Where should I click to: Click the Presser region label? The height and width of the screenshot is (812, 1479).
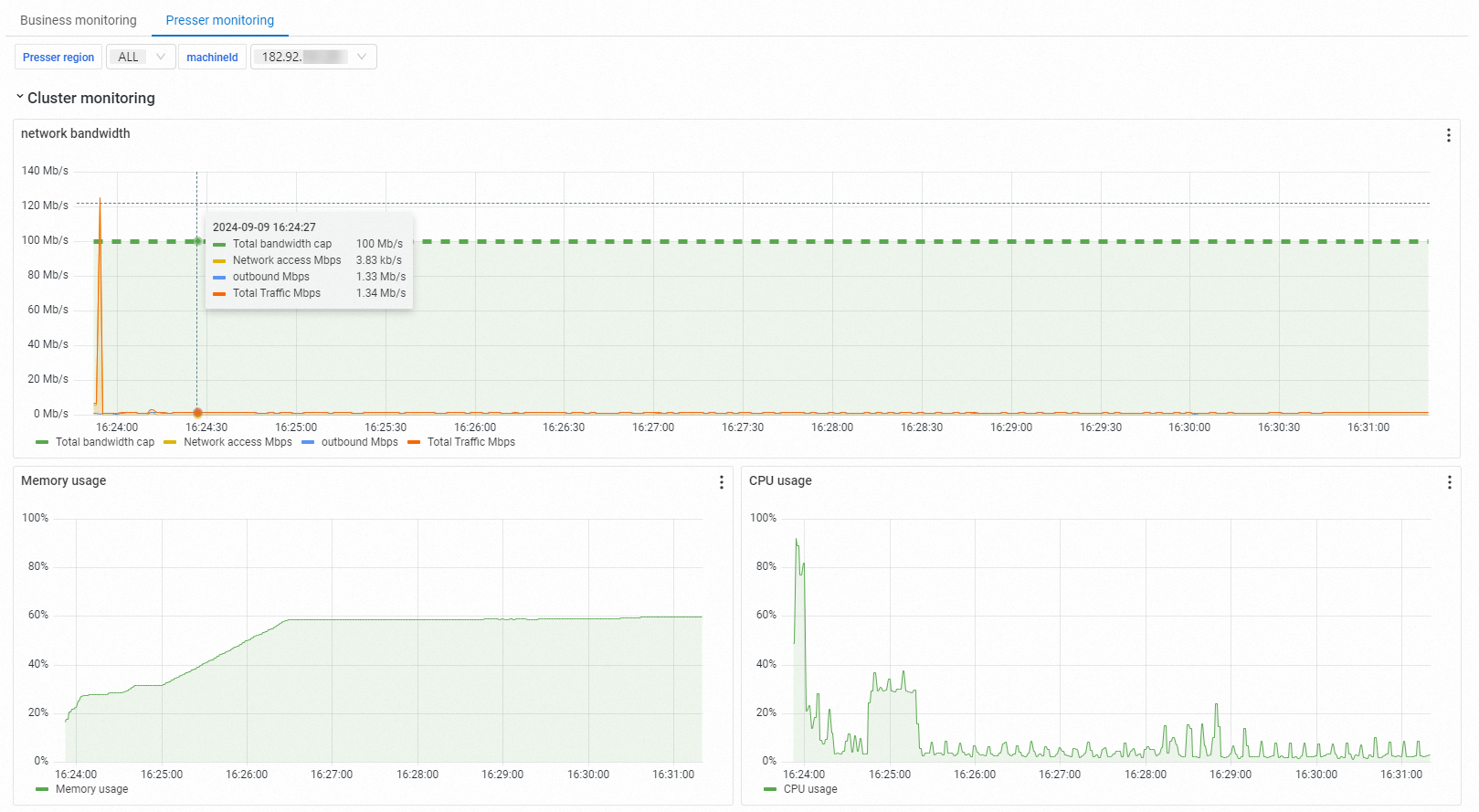pos(58,57)
